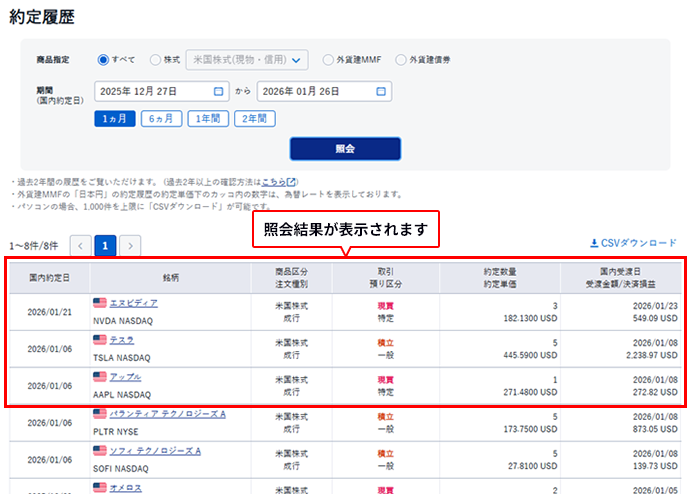Set period to 1ヵ月
The image size is (690, 504).
coord(114,118)
